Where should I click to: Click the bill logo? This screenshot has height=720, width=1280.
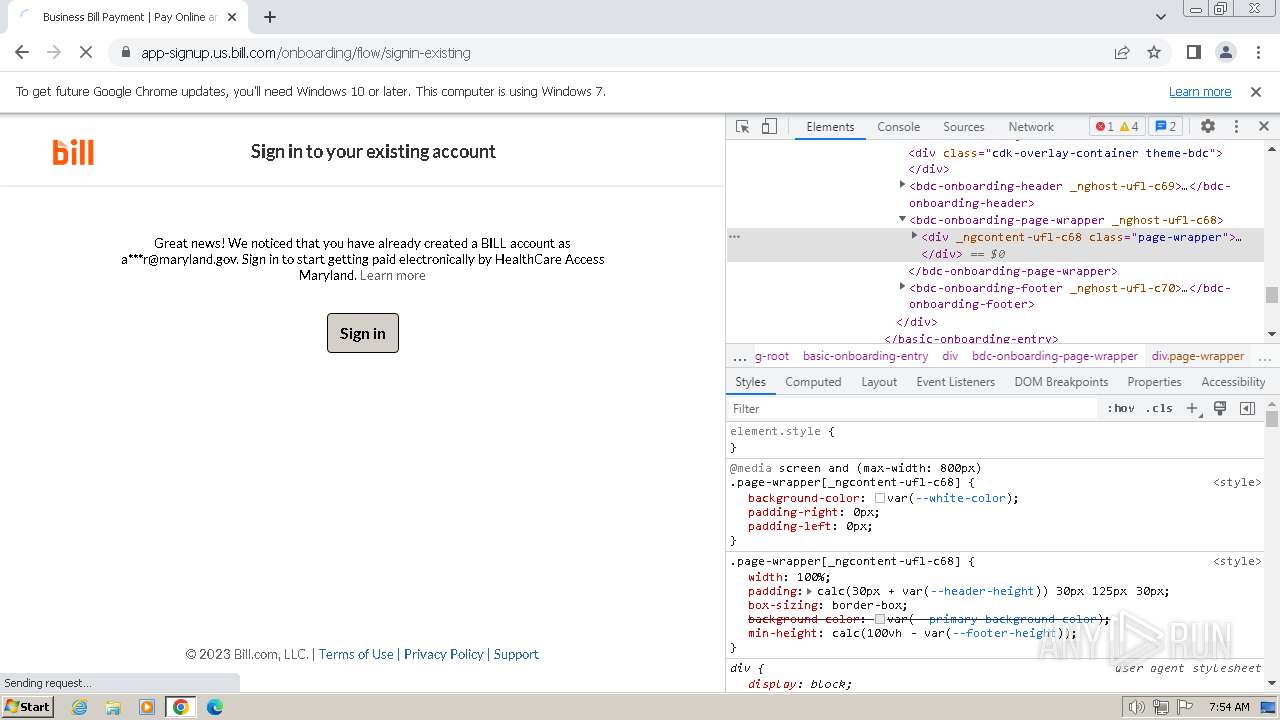73,152
